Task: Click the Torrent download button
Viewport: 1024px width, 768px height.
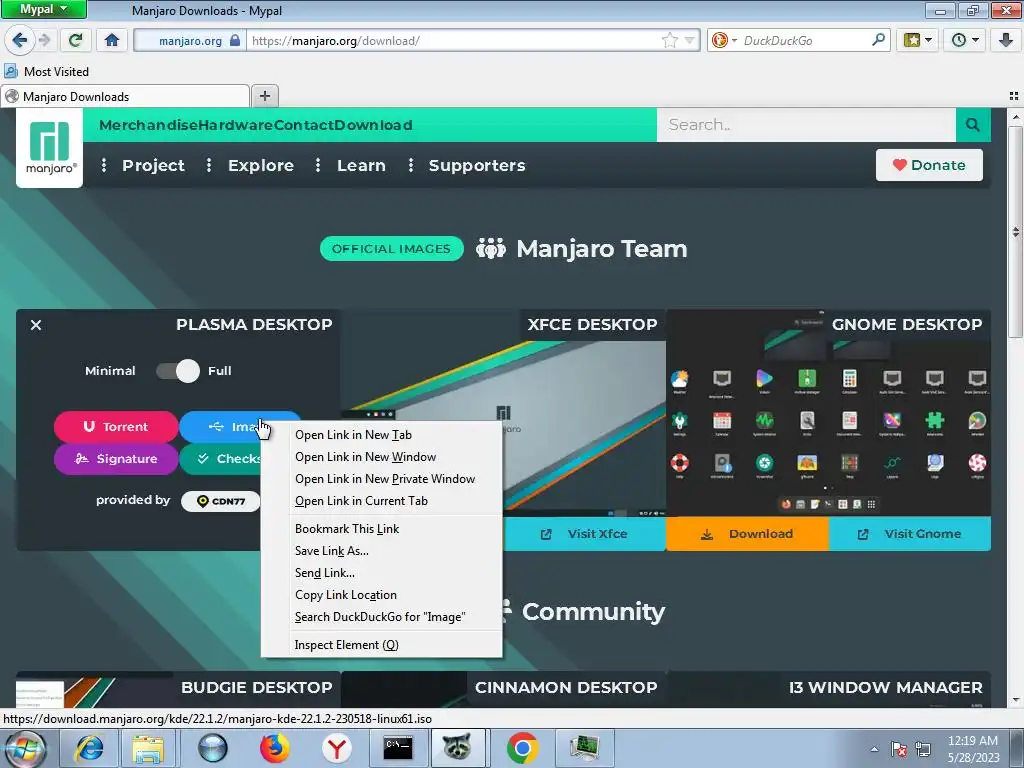Action: (x=116, y=427)
